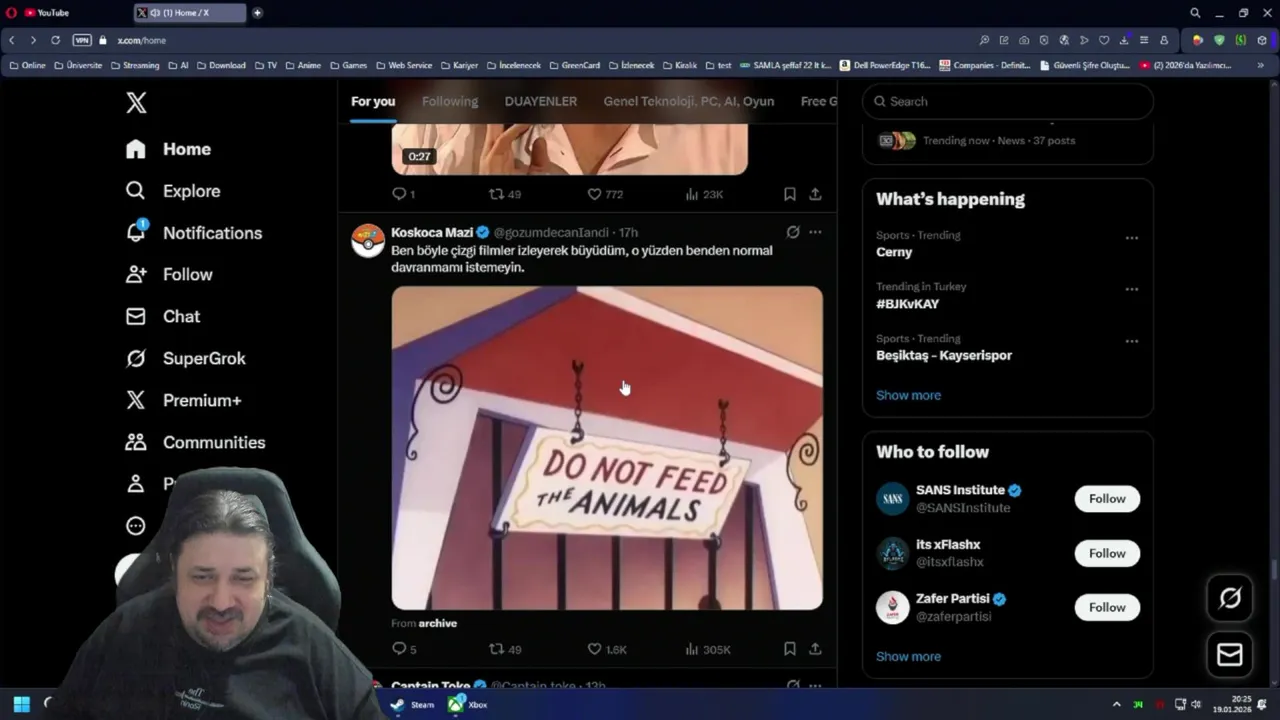Follow its xFlashx
The height and width of the screenshot is (720, 1280).
pos(1107,553)
